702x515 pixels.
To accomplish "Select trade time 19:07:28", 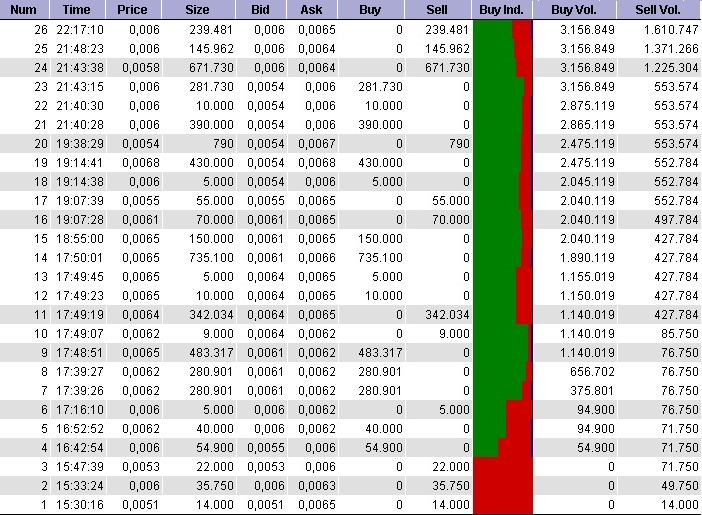I will pos(80,220).
